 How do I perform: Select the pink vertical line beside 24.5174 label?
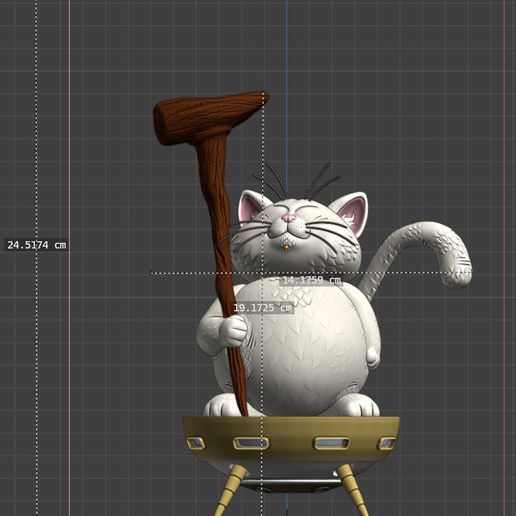coord(69,258)
